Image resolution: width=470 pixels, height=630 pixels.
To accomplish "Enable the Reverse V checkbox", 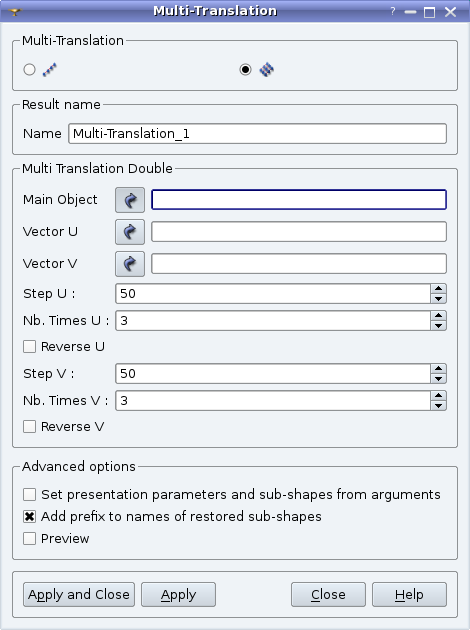I will [29, 426].
